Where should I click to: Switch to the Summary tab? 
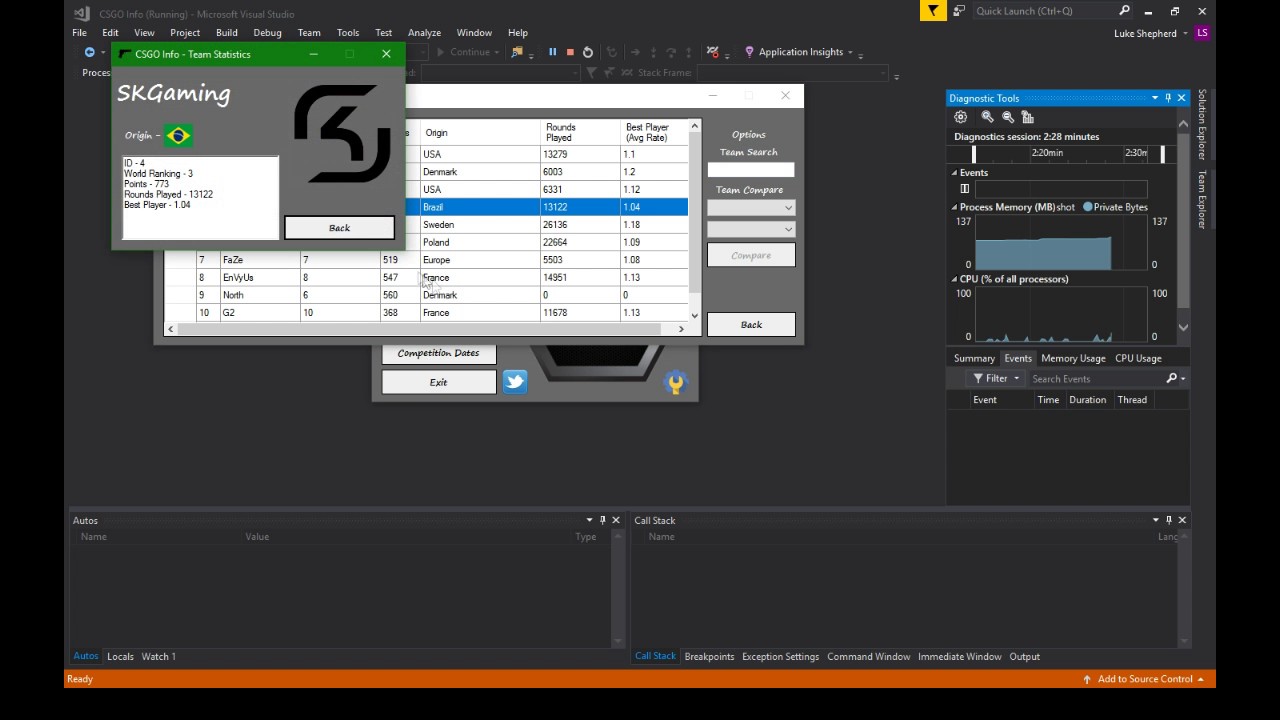pos(974,358)
